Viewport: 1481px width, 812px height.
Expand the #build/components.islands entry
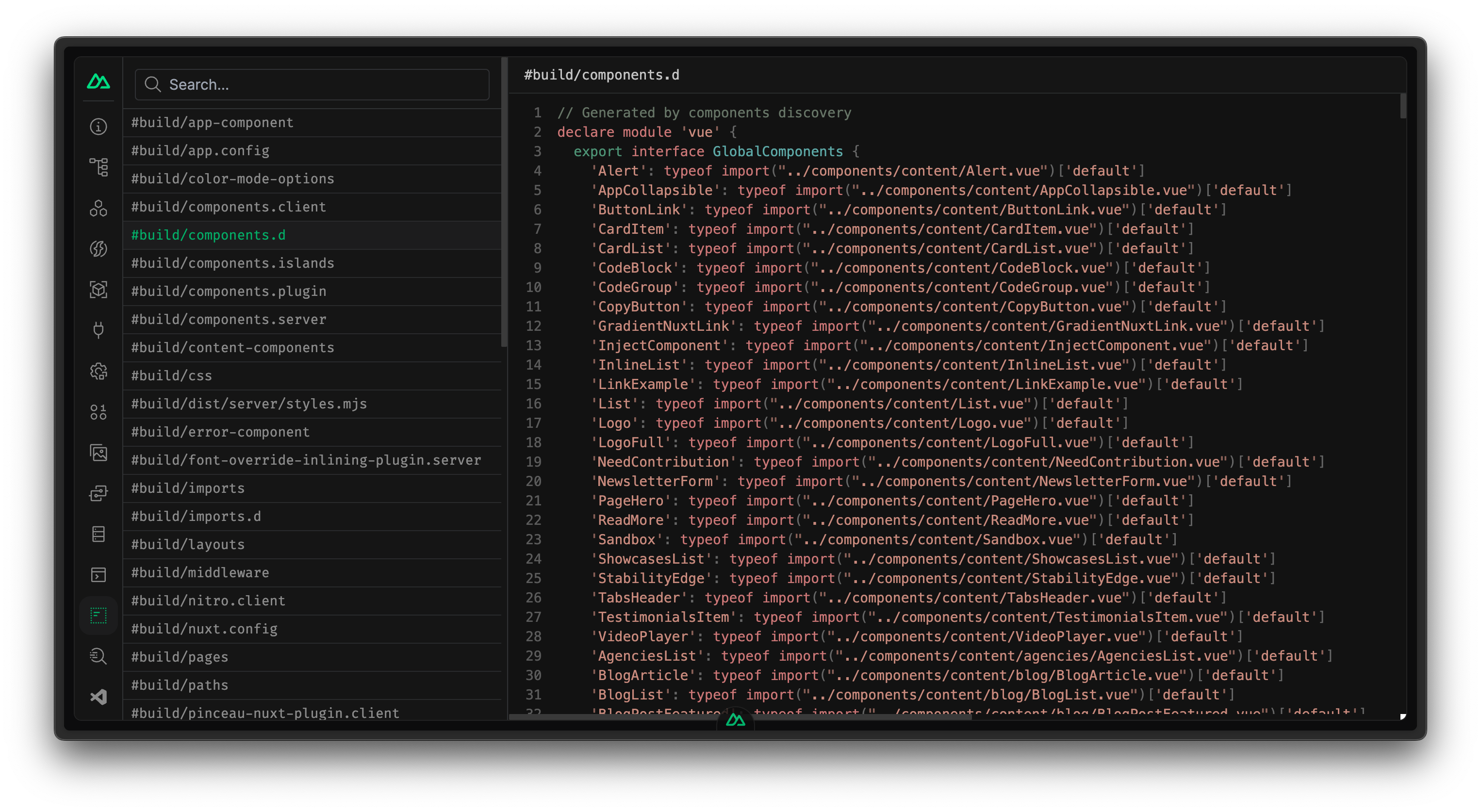tap(232, 263)
